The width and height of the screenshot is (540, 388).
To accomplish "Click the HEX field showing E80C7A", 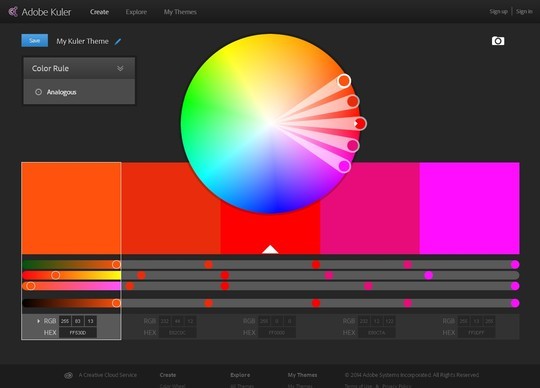I will (x=377, y=333).
